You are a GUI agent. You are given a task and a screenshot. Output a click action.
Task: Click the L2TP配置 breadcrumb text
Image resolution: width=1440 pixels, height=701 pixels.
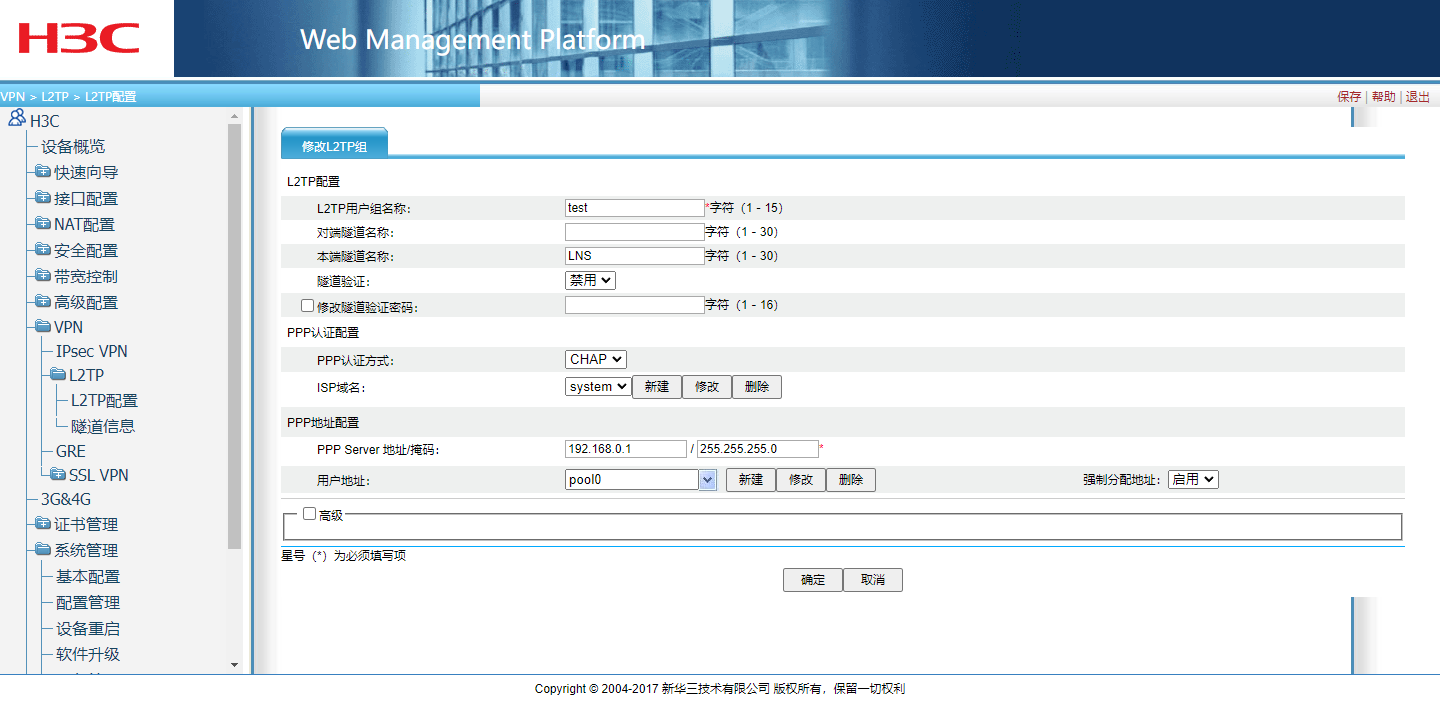[110, 97]
